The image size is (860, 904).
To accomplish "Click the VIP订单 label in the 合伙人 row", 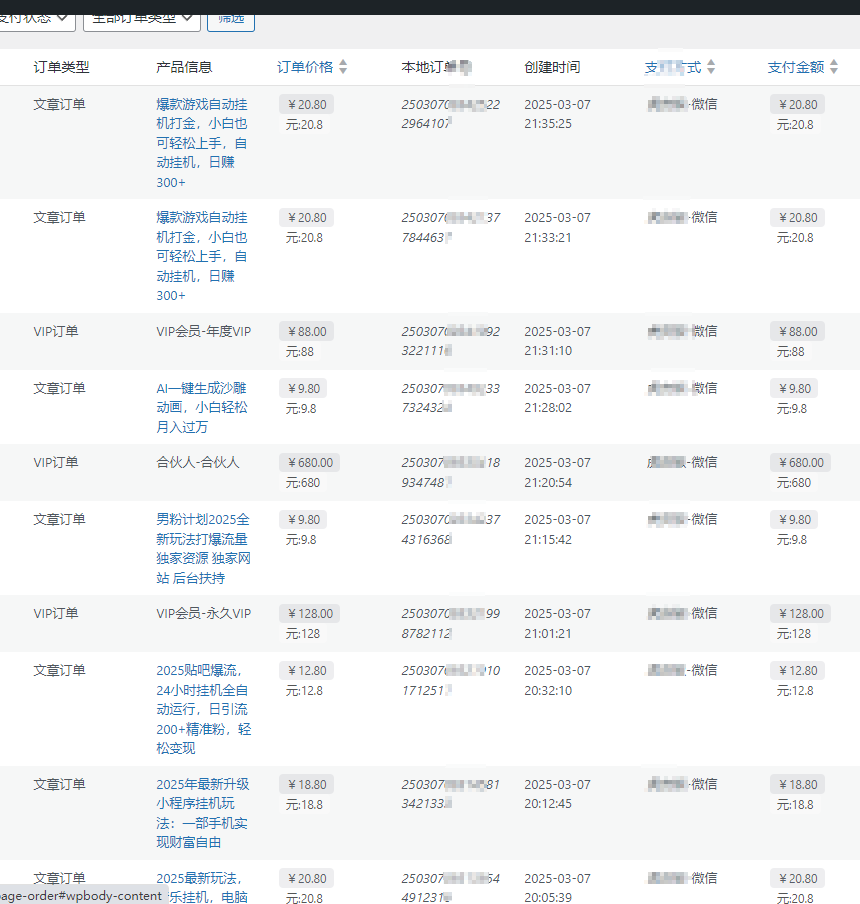I will click(x=56, y=462).
